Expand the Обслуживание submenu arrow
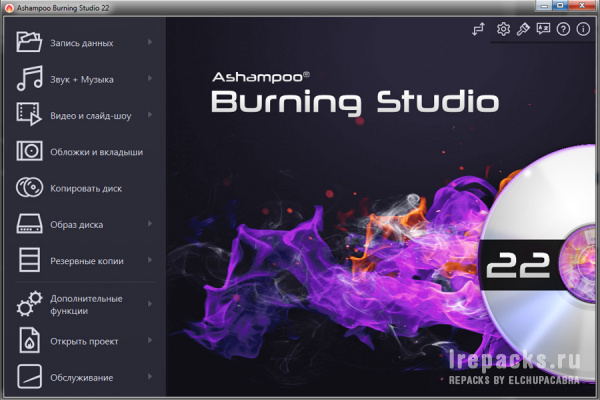The width and height of the screenshot is (600, 400). pyautogui.click(x=150, y=377)
